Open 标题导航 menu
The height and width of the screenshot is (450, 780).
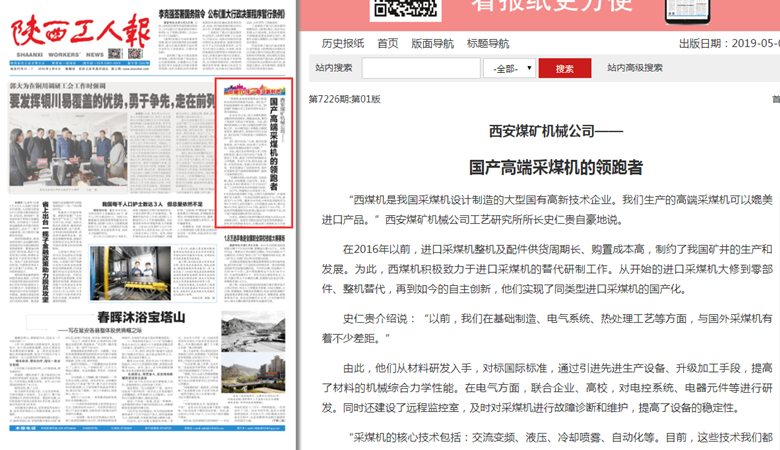(x=488, y=44)
